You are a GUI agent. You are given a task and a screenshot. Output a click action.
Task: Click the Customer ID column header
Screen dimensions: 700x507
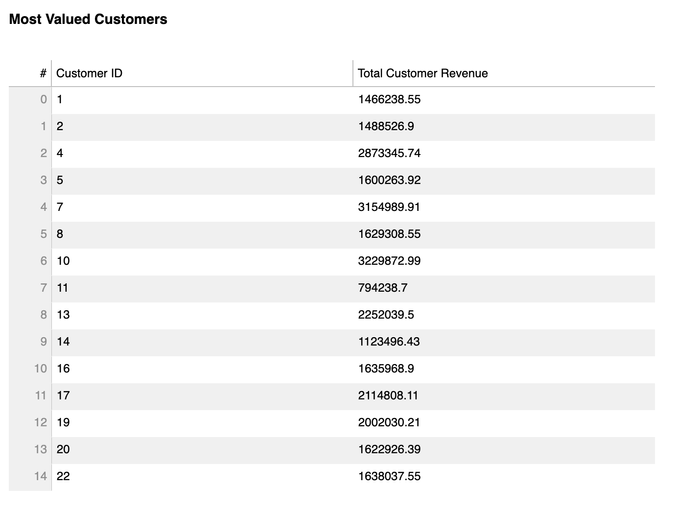[x=89, y=73]
